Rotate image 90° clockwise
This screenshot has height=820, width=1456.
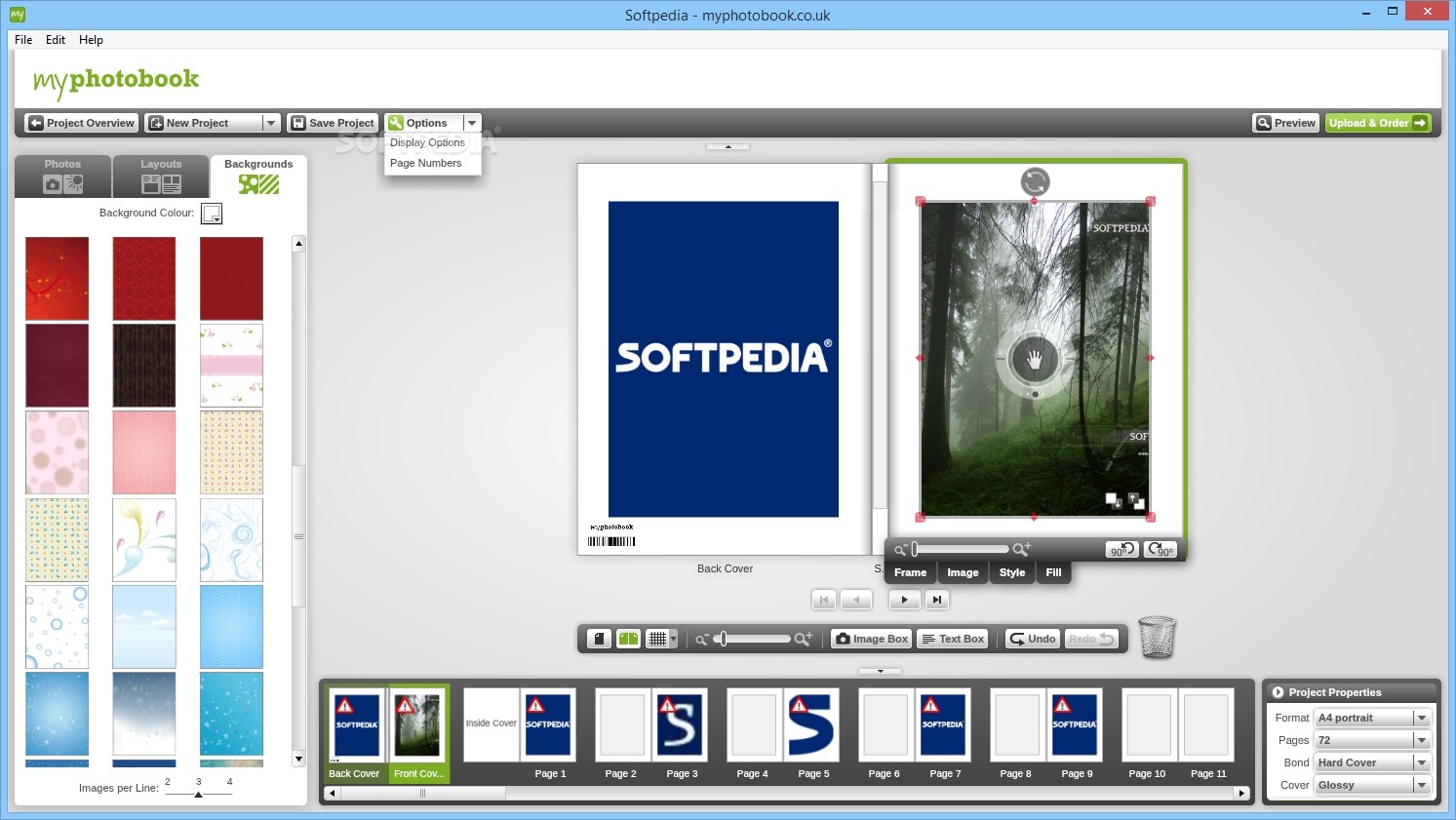tap(1161, 550)
